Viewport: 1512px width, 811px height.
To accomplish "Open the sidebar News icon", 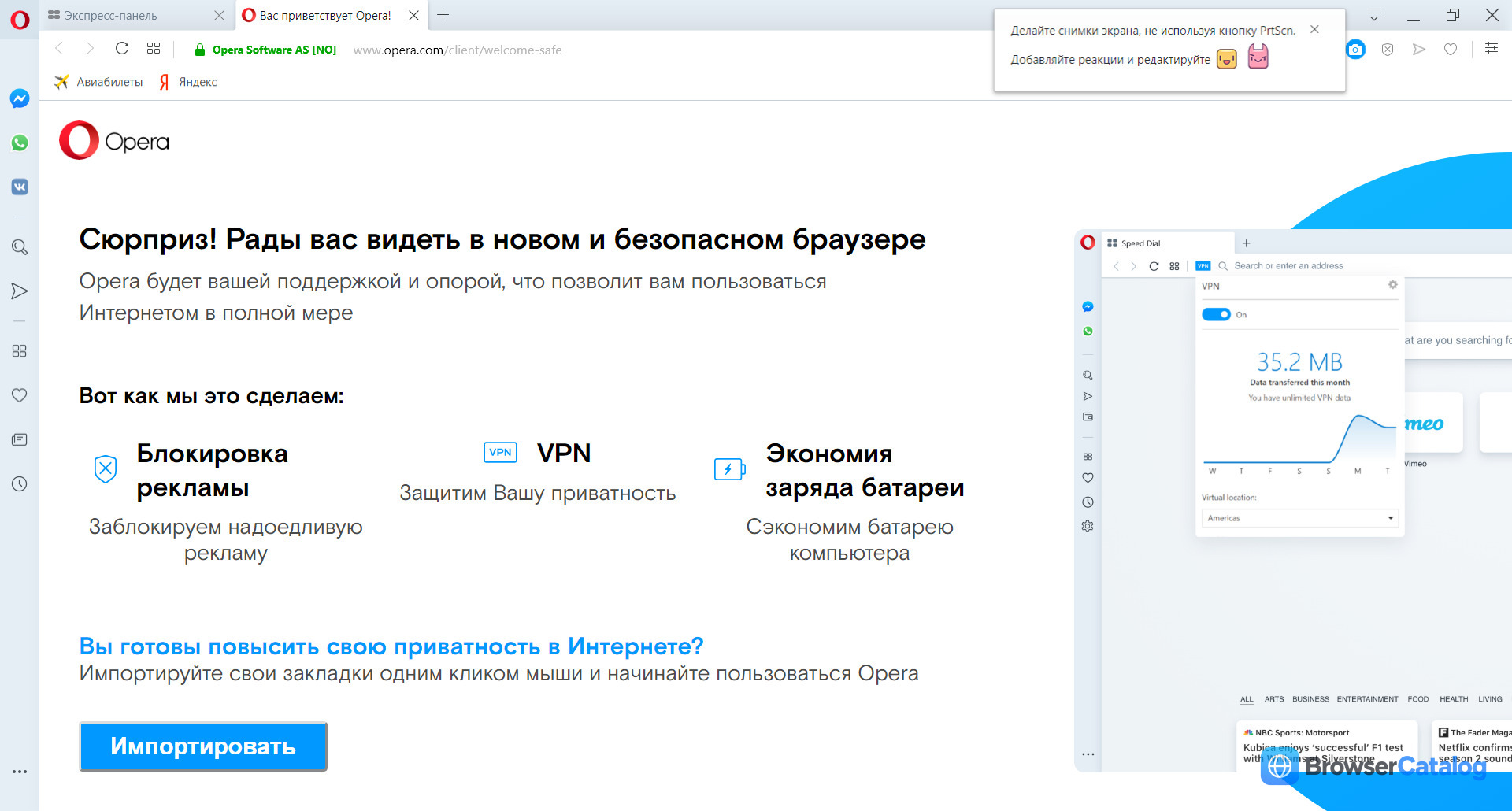I will pos(20,439).
